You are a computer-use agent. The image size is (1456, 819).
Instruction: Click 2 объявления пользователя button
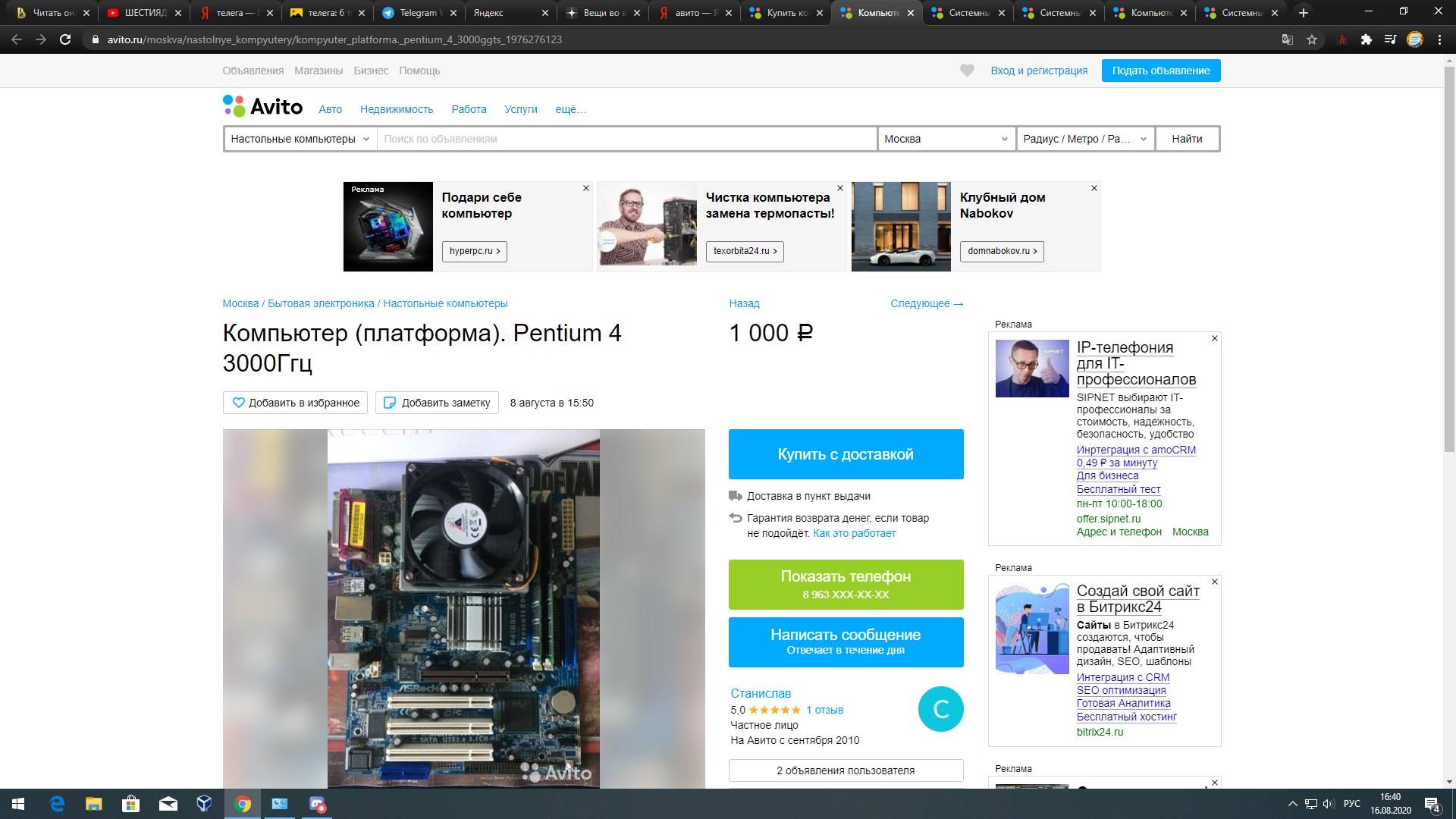(x=846, y=770)
